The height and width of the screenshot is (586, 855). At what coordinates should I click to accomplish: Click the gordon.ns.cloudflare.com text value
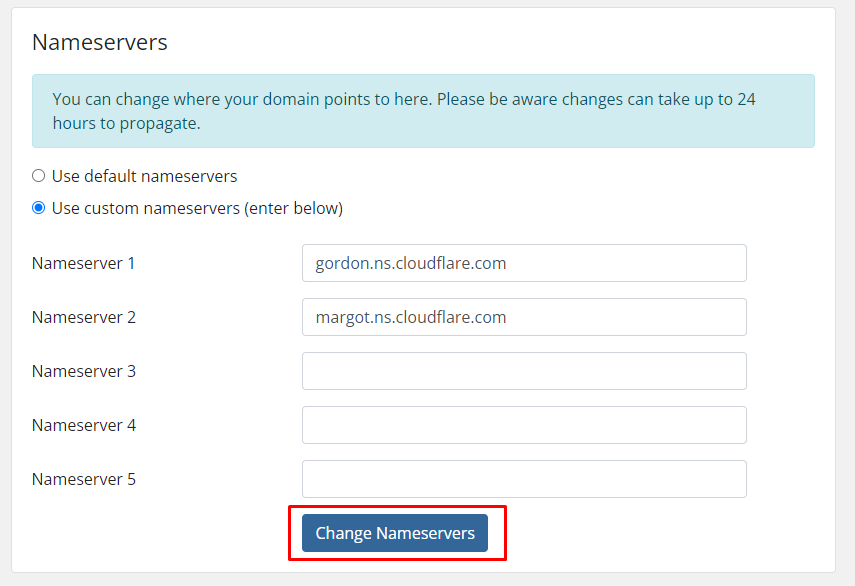(x=411, y=263)
